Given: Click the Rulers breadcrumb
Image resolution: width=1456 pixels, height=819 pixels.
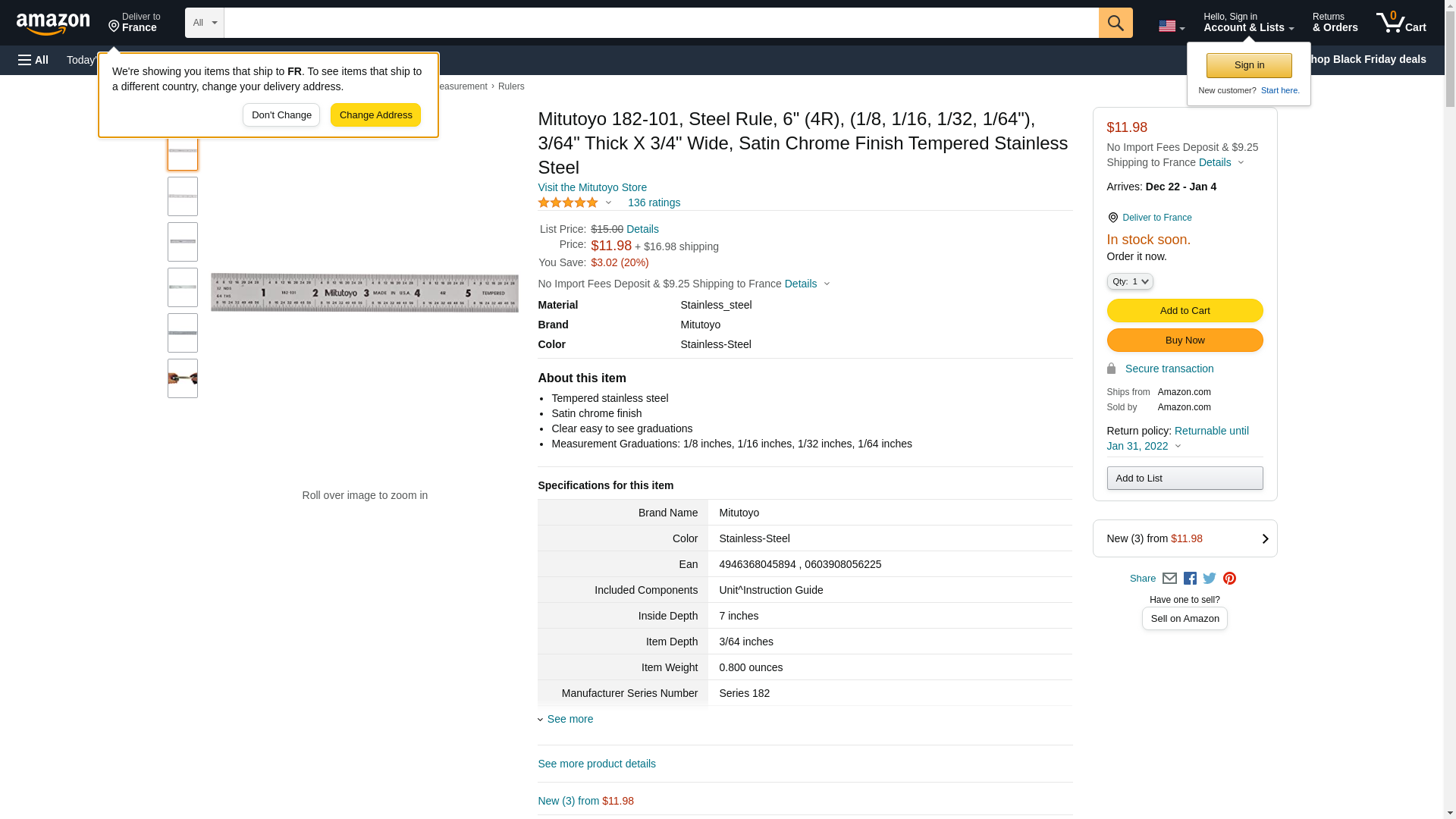Looking at the screenshot, I should [511, 86].
